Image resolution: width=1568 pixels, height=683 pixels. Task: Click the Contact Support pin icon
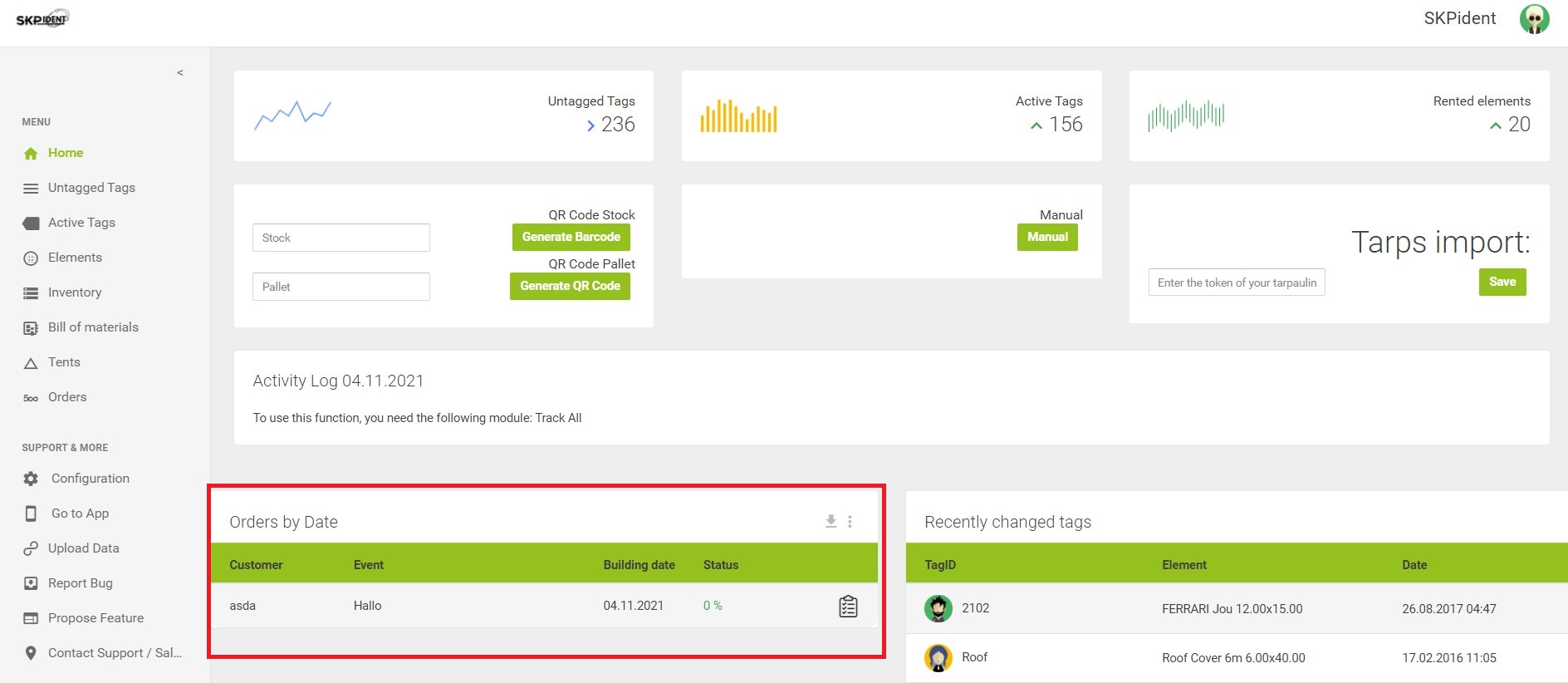tap(31, 653)
